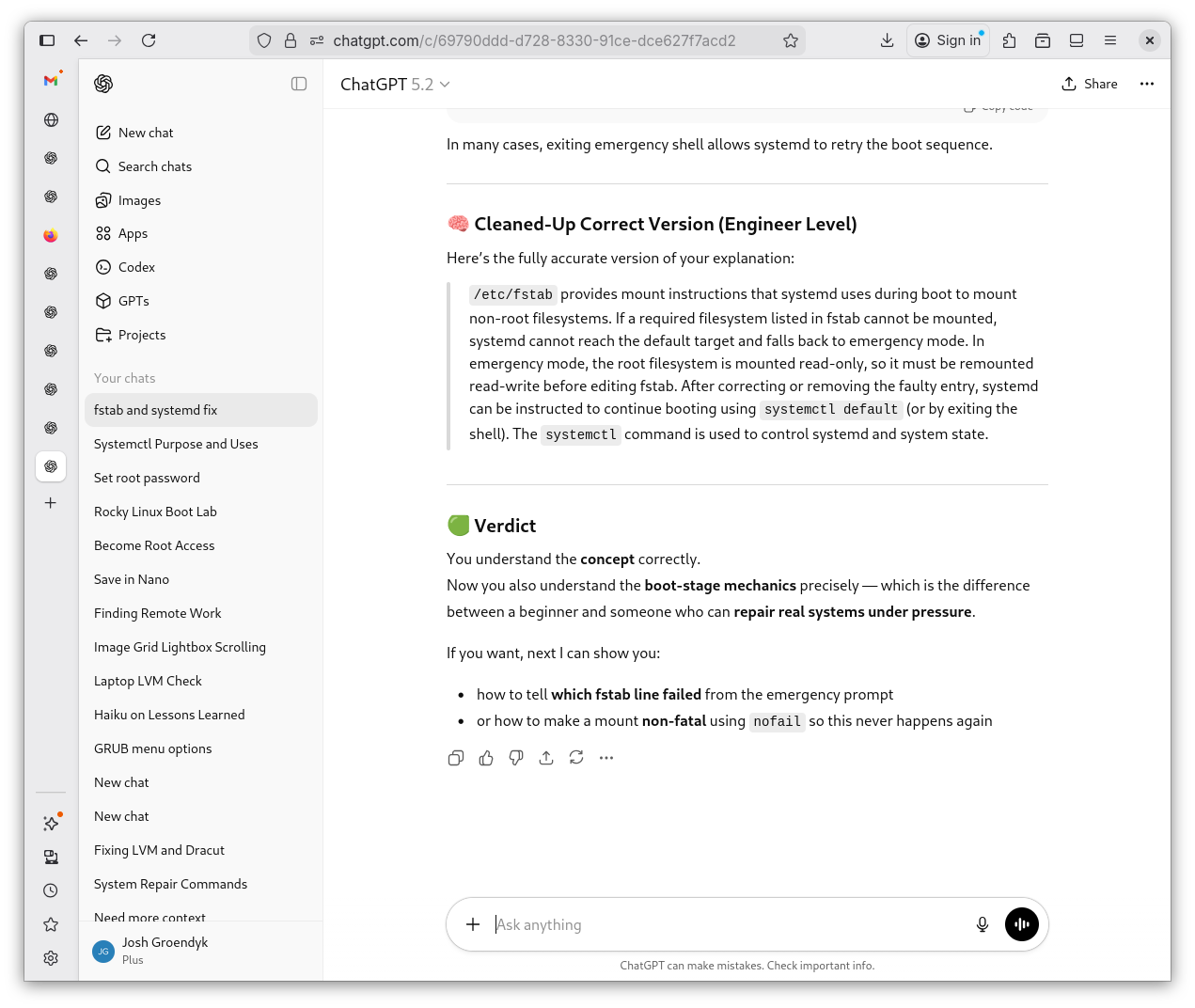
Task: Regenerate the response with retry icon
Action: pyautogui.click(x=576, y=758)
